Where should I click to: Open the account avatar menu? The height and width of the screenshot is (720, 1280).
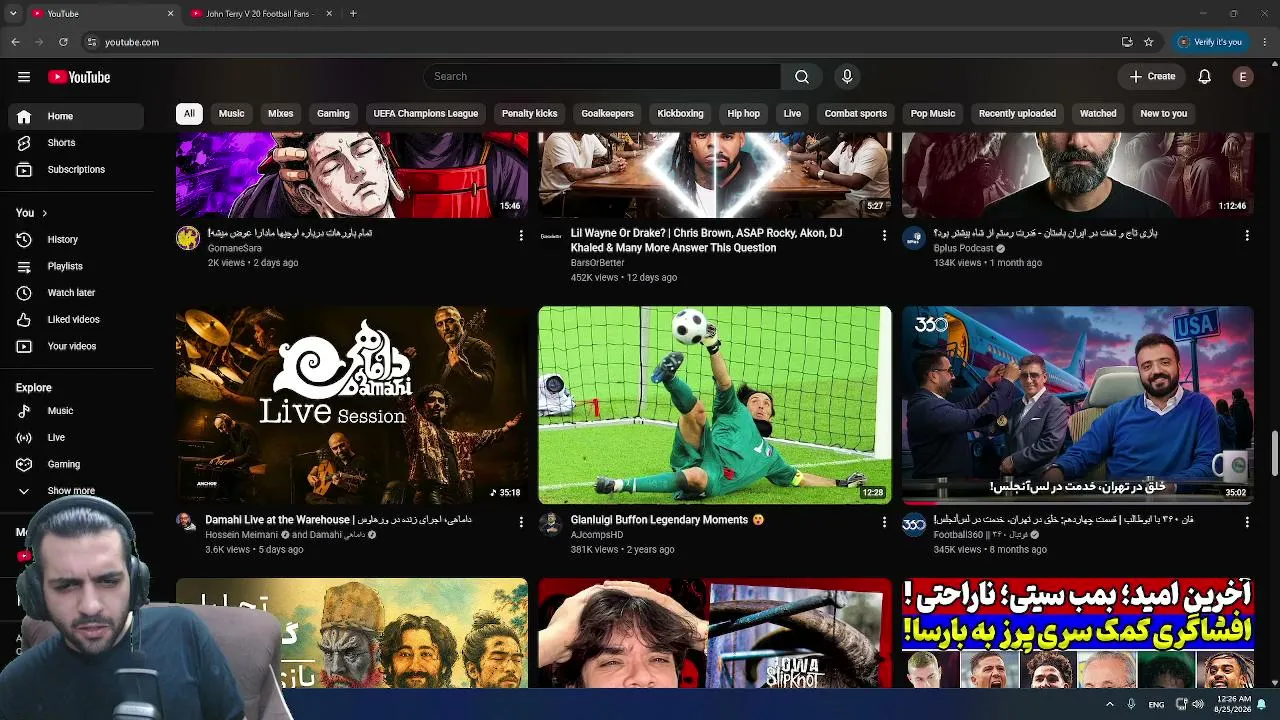pyautogui.click(x=1243, y=76)
